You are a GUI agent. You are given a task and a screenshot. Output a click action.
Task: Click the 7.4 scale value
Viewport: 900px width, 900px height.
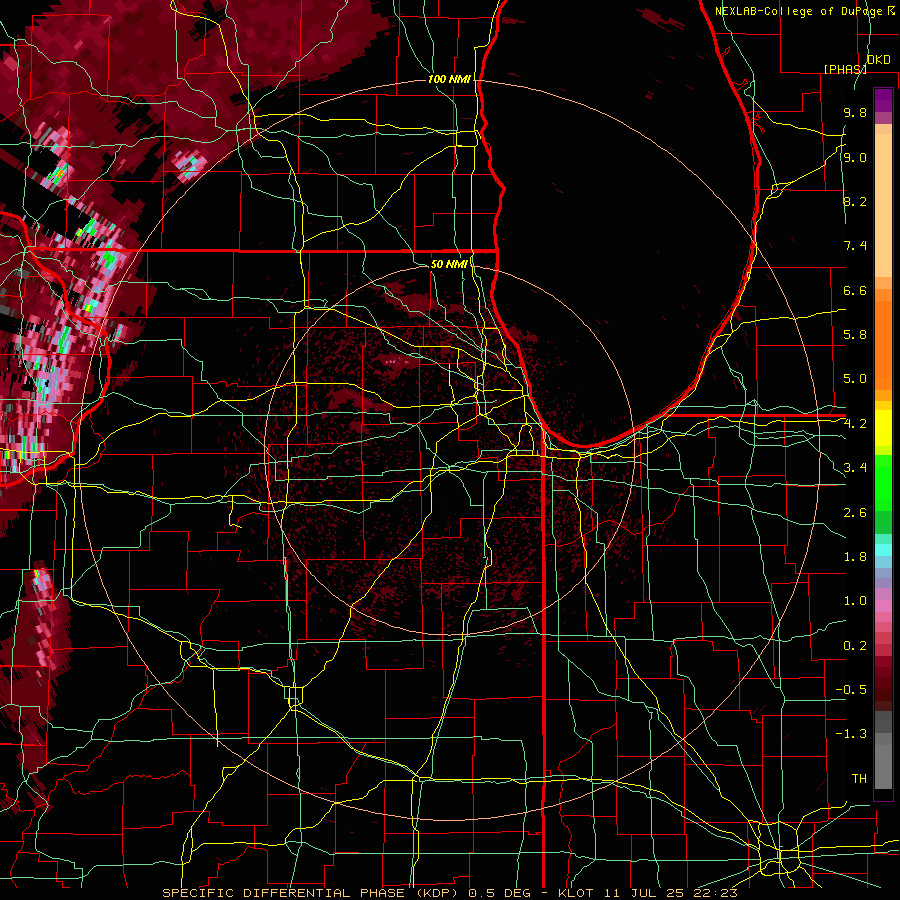coord(855,246)
